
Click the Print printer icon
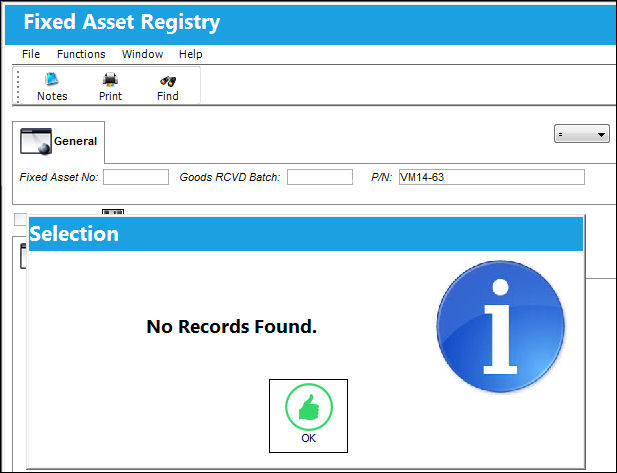[x=110, y=79]
